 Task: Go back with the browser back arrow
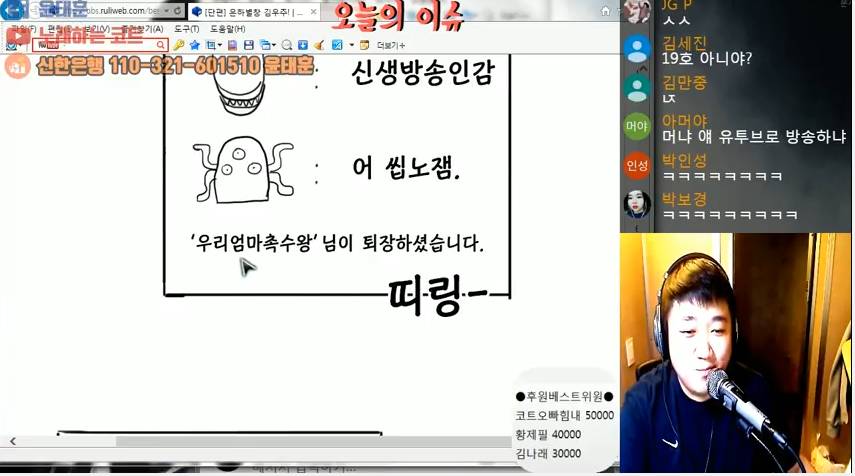point(12,9)
